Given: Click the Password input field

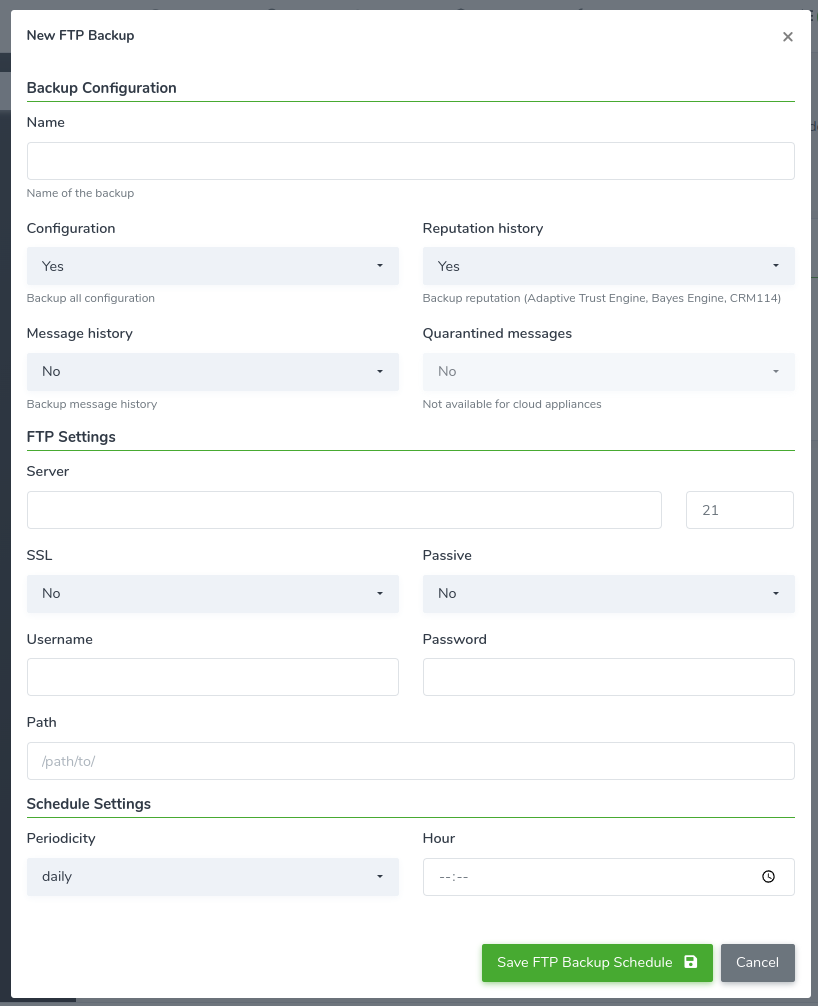Looking at the screenshot, I should pyautogui.click(x=608, y=677).
